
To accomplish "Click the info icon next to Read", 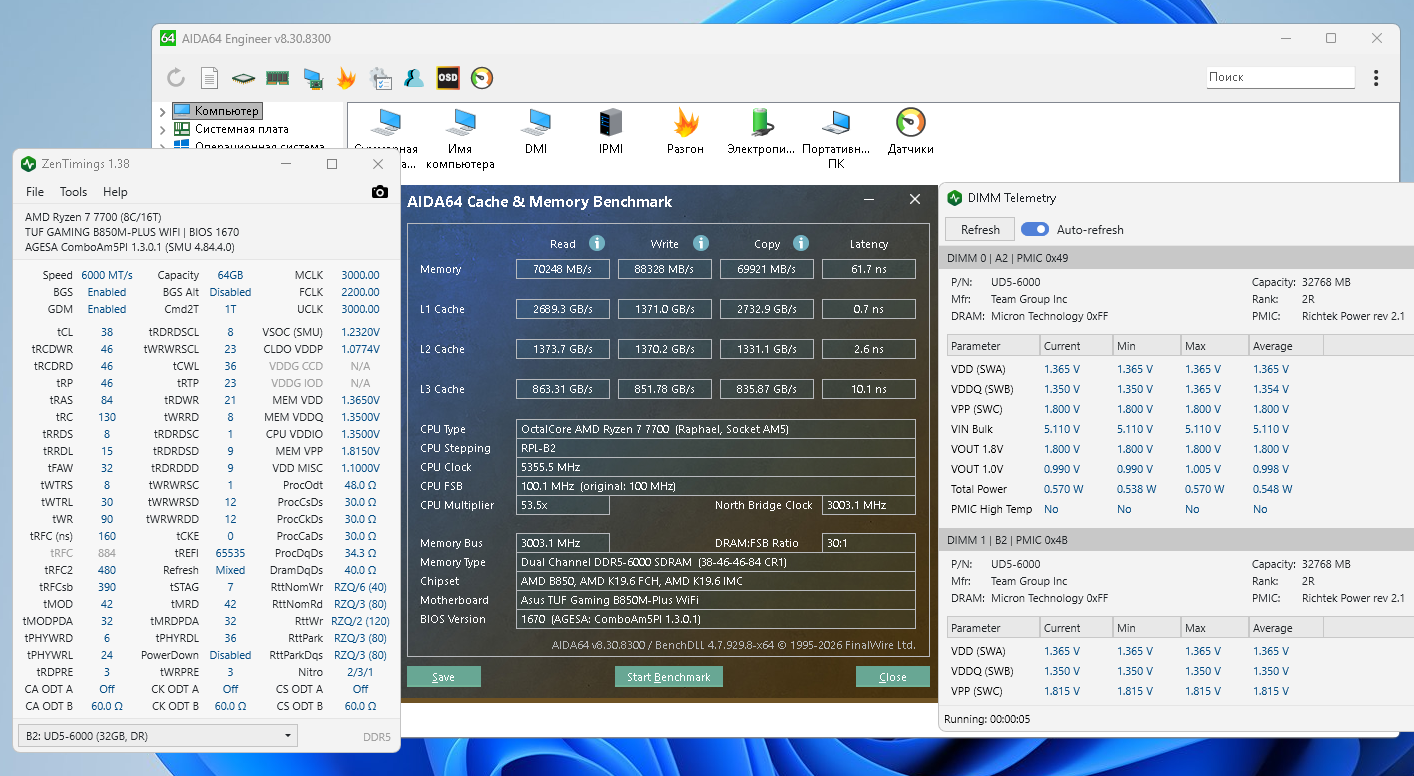I will tap(597, 243).
